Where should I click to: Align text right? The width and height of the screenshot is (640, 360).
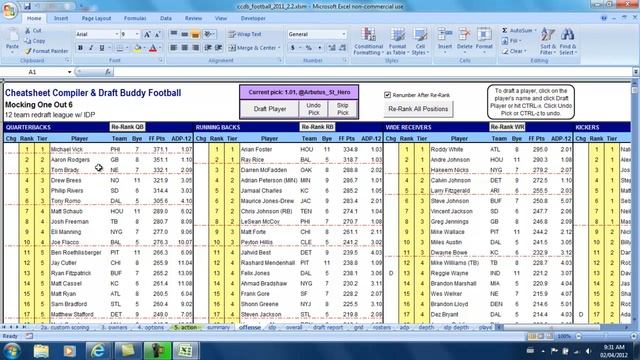196,48
